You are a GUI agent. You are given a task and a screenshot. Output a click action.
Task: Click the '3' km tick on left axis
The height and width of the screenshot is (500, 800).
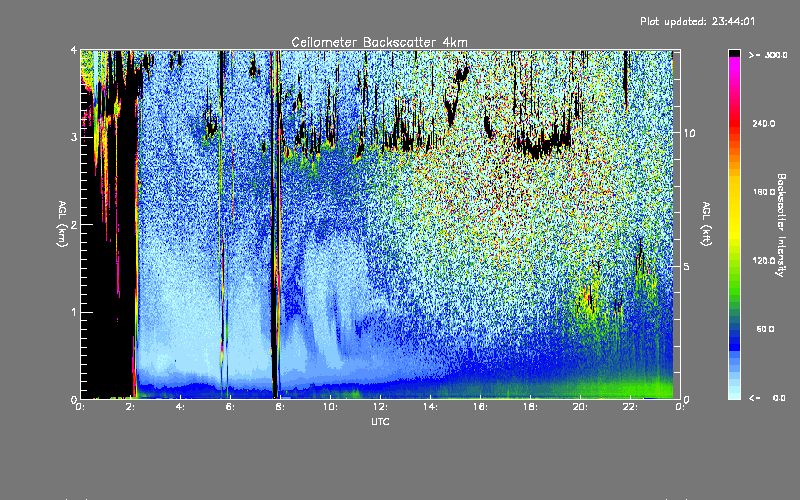(74, 137)
